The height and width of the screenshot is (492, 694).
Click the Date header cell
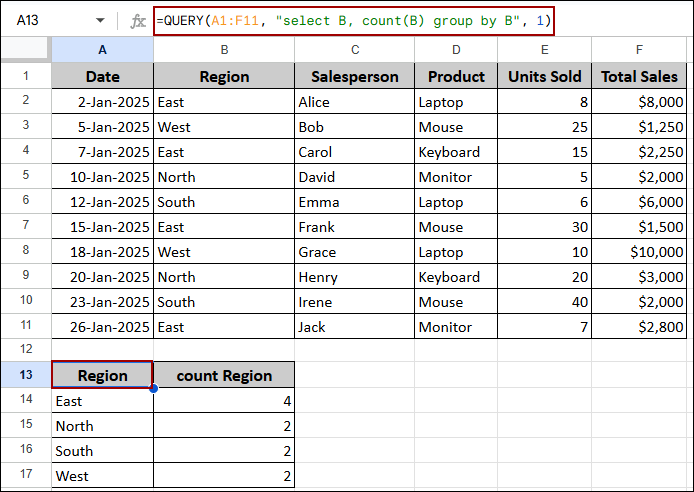102,76
